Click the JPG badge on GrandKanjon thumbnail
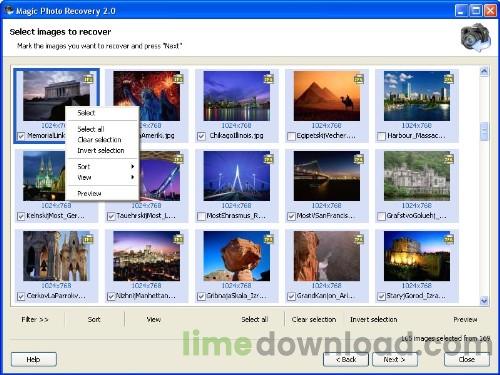Screen dimensions: 500x375 click(x=358, y=239)
